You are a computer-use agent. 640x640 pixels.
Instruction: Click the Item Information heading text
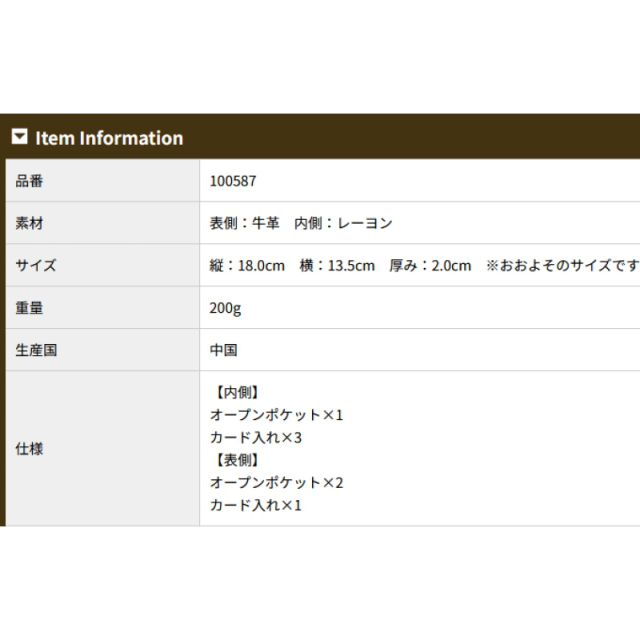coord(109,138)
